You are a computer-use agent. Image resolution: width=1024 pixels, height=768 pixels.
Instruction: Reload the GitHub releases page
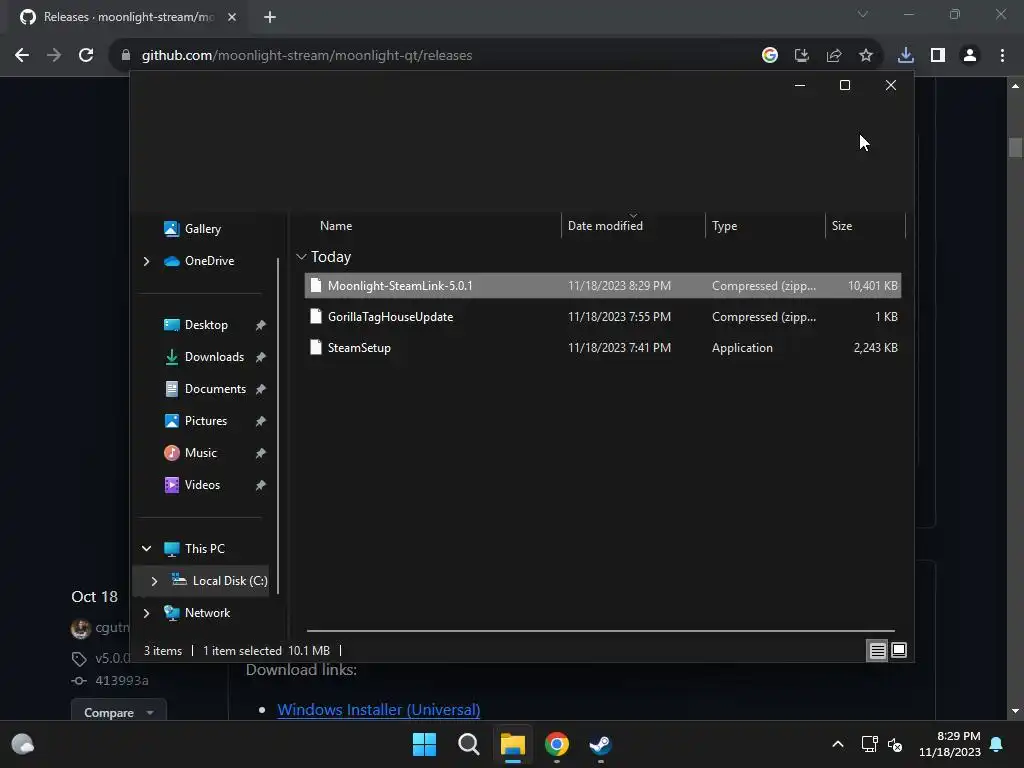(86, 56)
